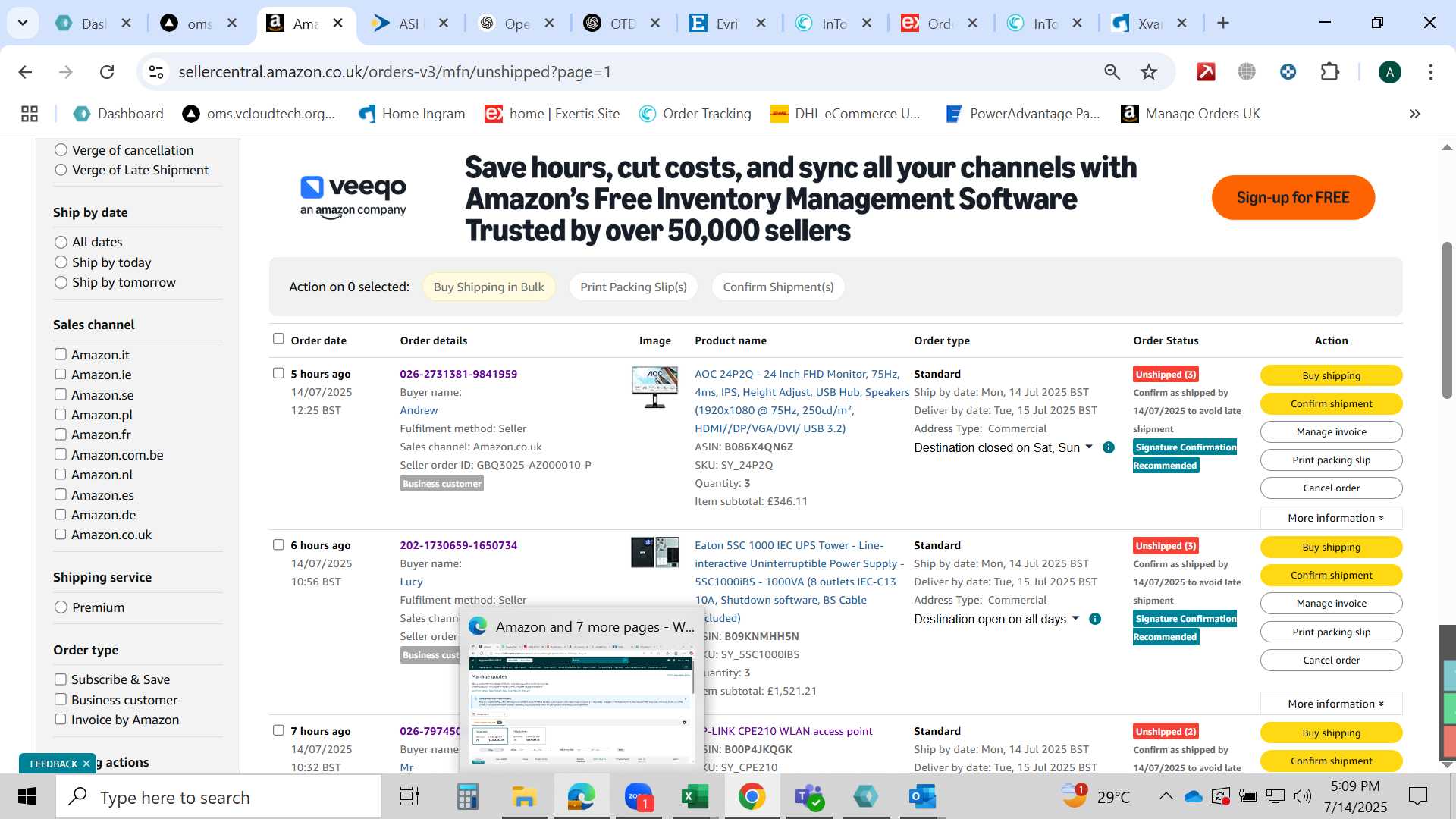Click Print Packing Slip(s) button

(633, 287)
